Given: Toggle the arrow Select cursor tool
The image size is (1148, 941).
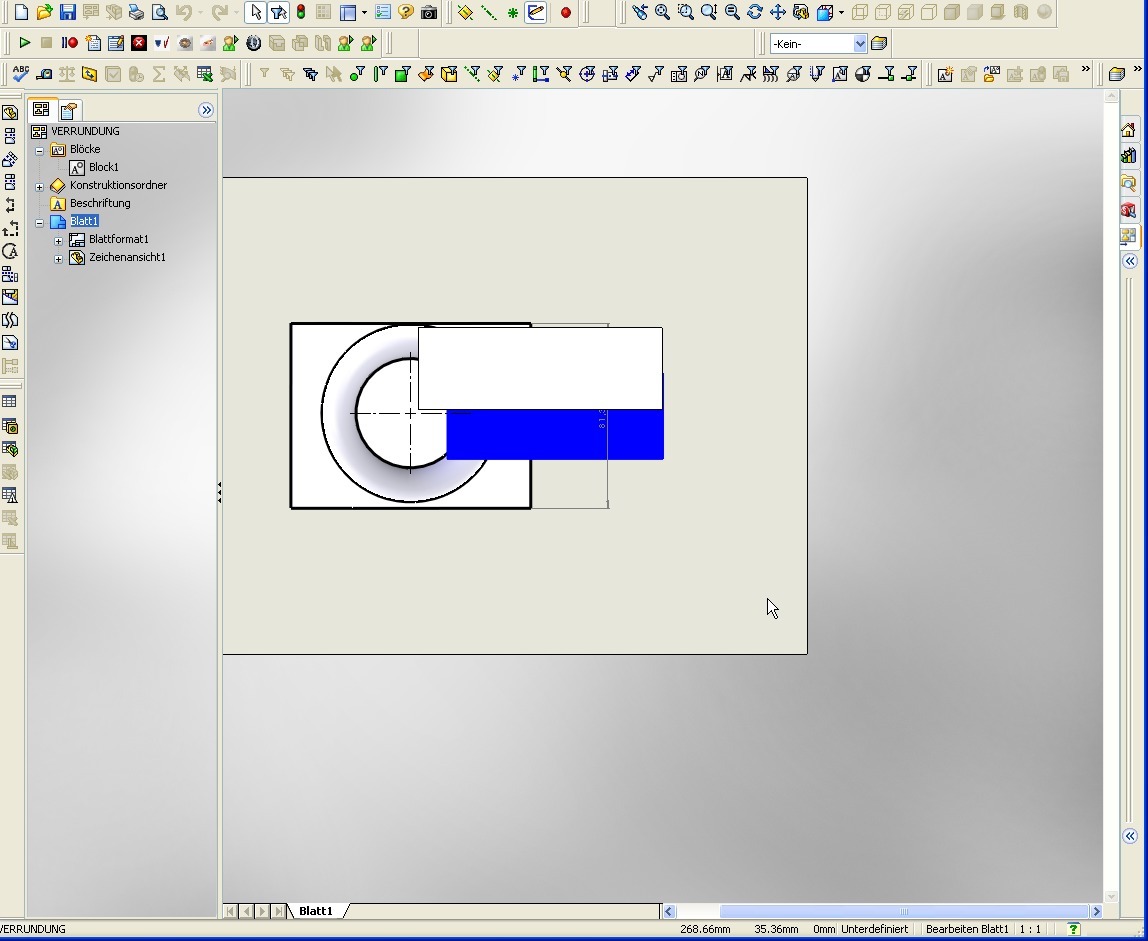Looking at the screenshot, I should [256, 13].
